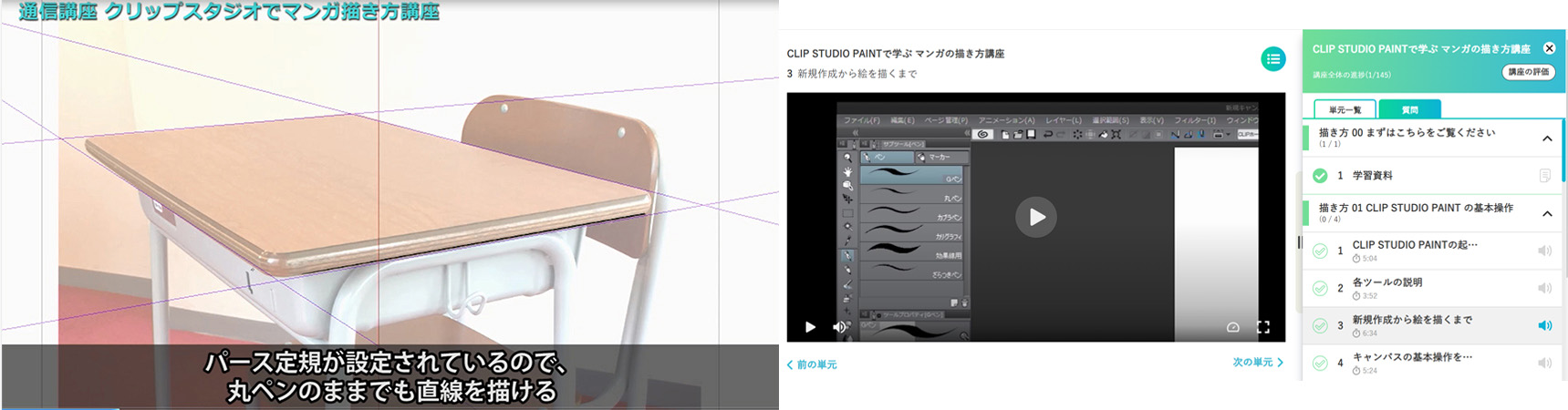Toggle completion check for 学習資料

click(1320, 176)
